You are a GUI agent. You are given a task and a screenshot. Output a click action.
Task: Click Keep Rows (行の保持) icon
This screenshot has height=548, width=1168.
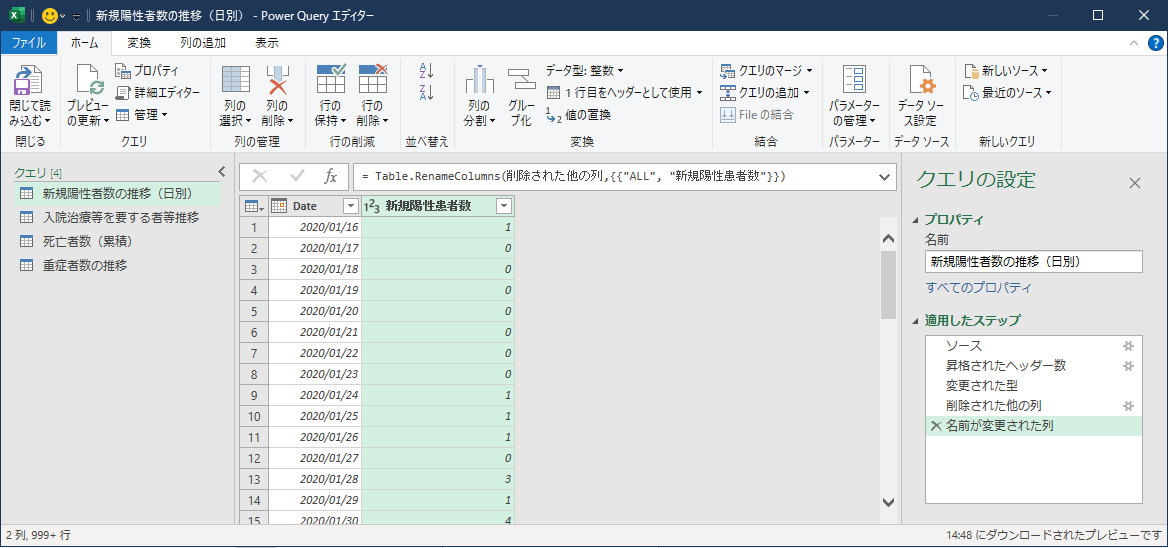click(x=331, y=79)
